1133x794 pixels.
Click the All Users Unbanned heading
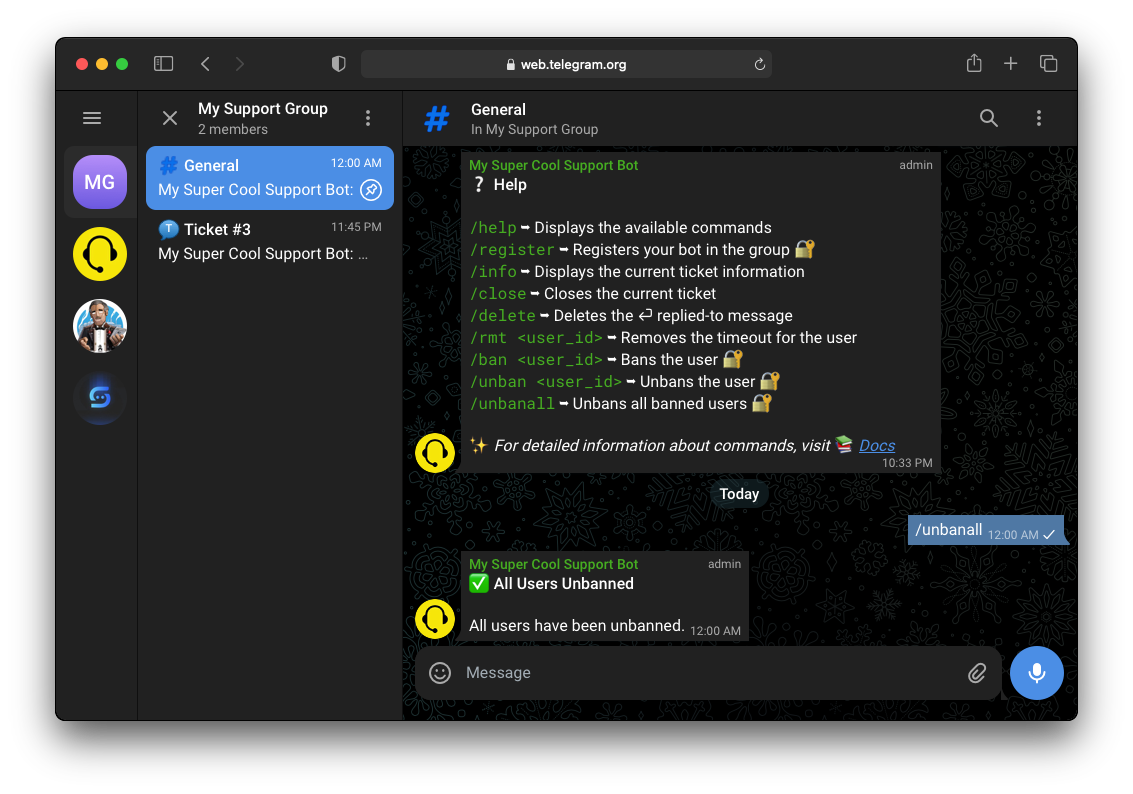[564, 584]
